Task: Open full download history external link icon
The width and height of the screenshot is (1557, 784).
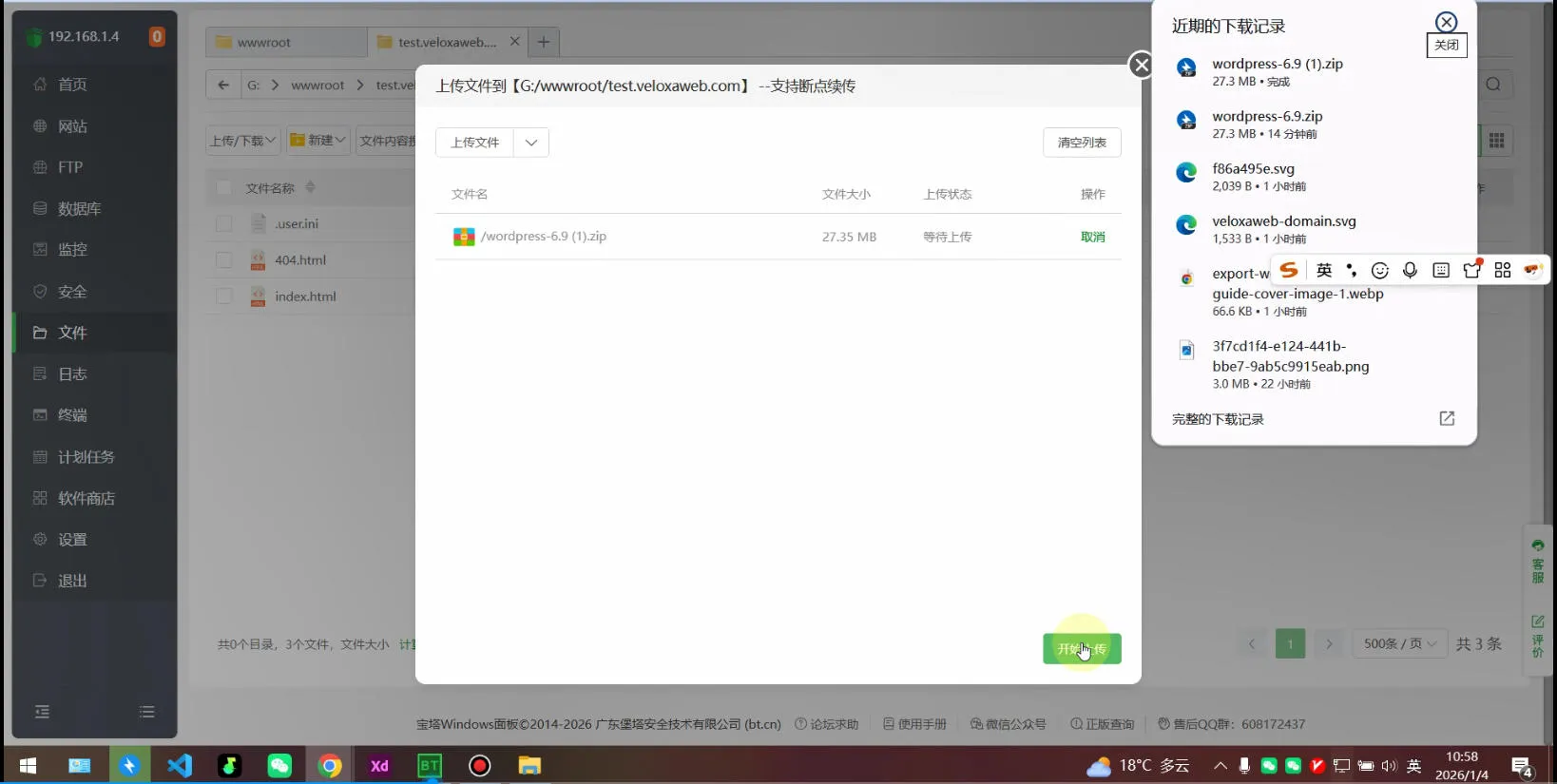Action: click(x=1447, y=419)
